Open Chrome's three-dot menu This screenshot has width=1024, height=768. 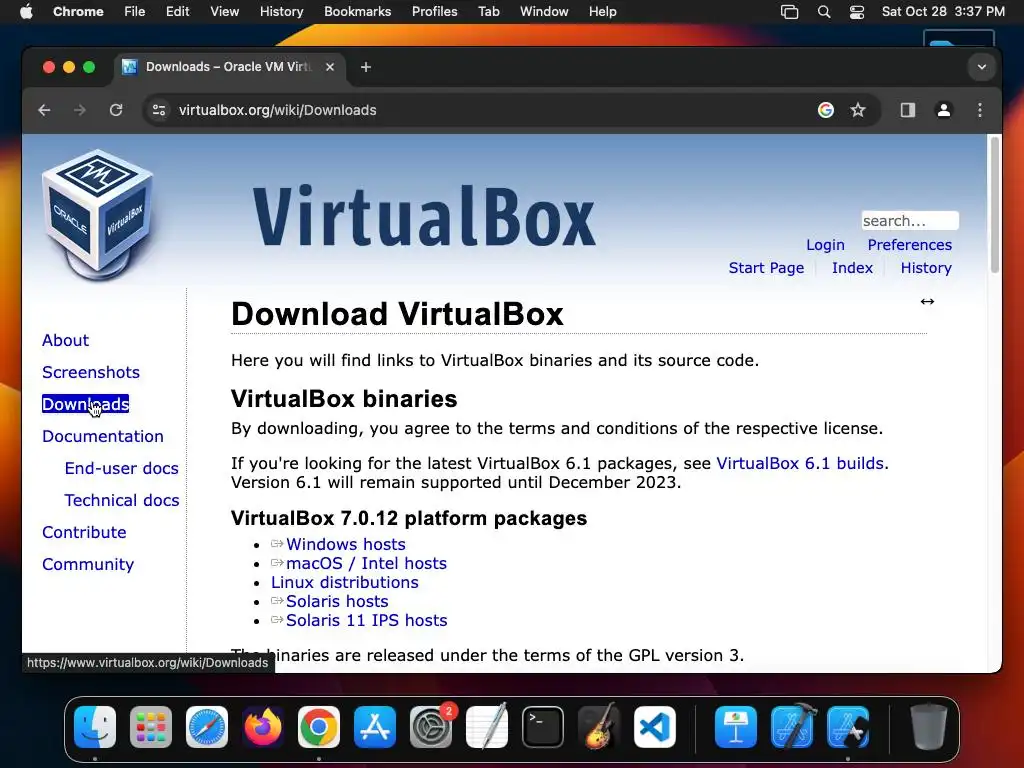(980, 110)
